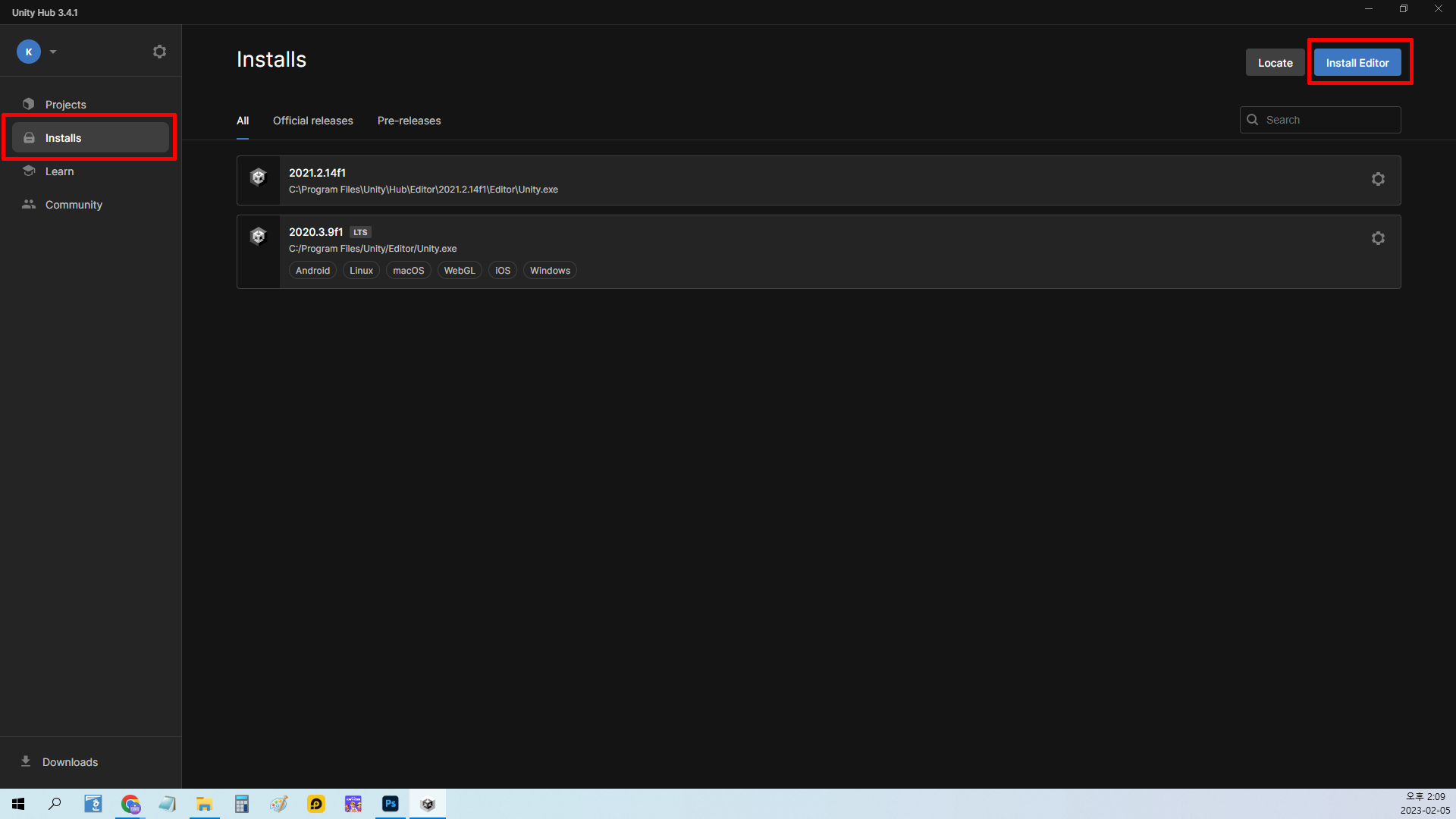Image resolution: width=1456 pixels, height=819 pixels.
Task: Expand the account dropdown arrow
Action: point(53,52)
